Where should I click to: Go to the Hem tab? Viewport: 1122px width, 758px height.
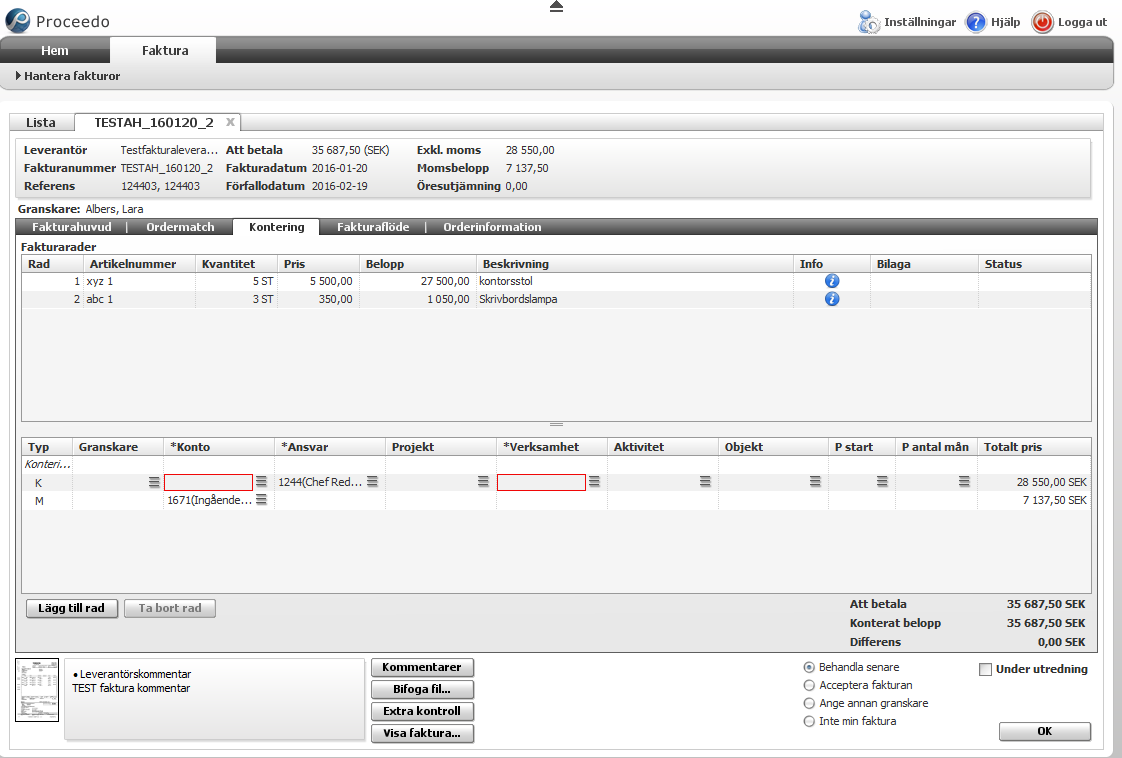click(55, 50)
